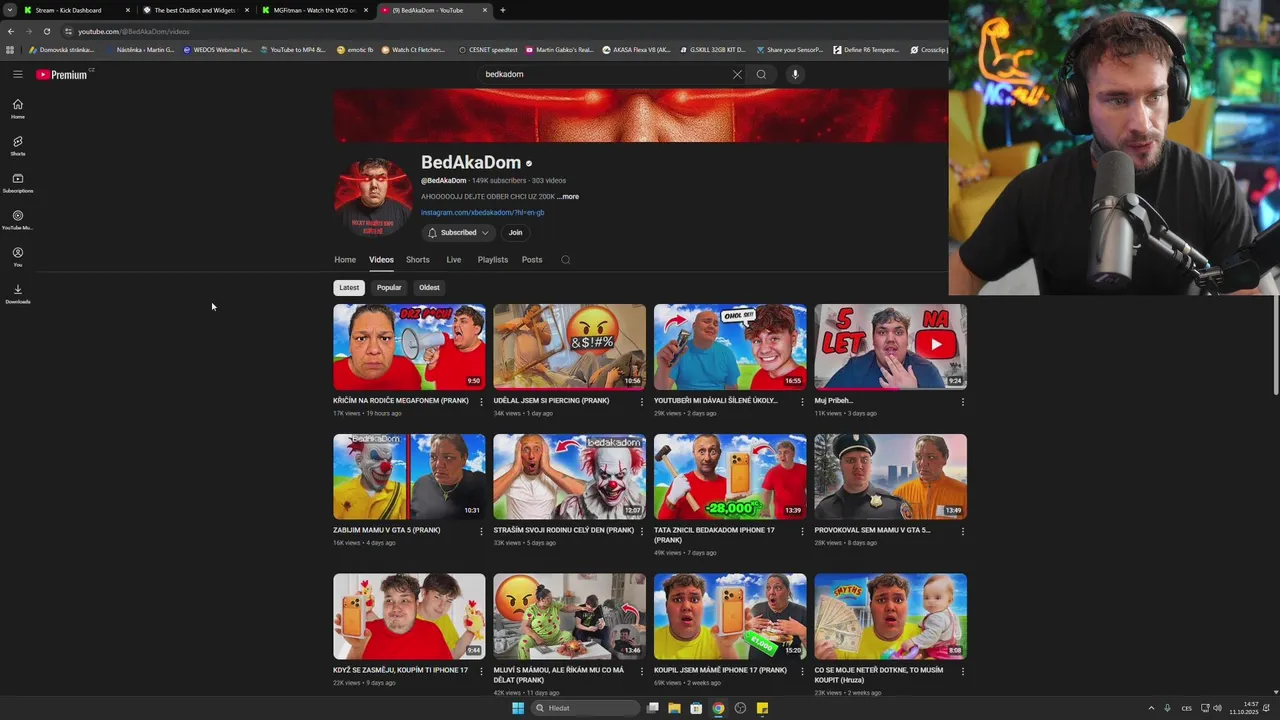1280x720 pixels.
Task: Show hidden system tray icons
Action: pos(1151,708)
